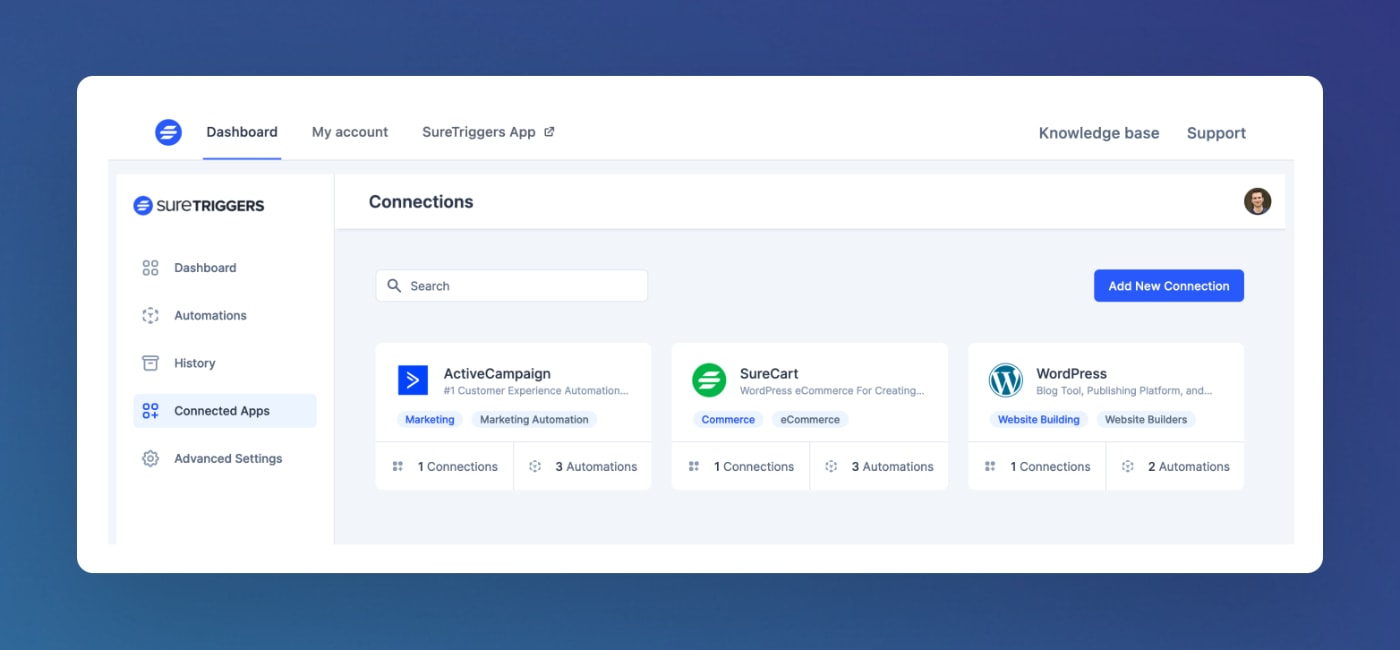Click Add New Connection button

(x=1169, y=286)
